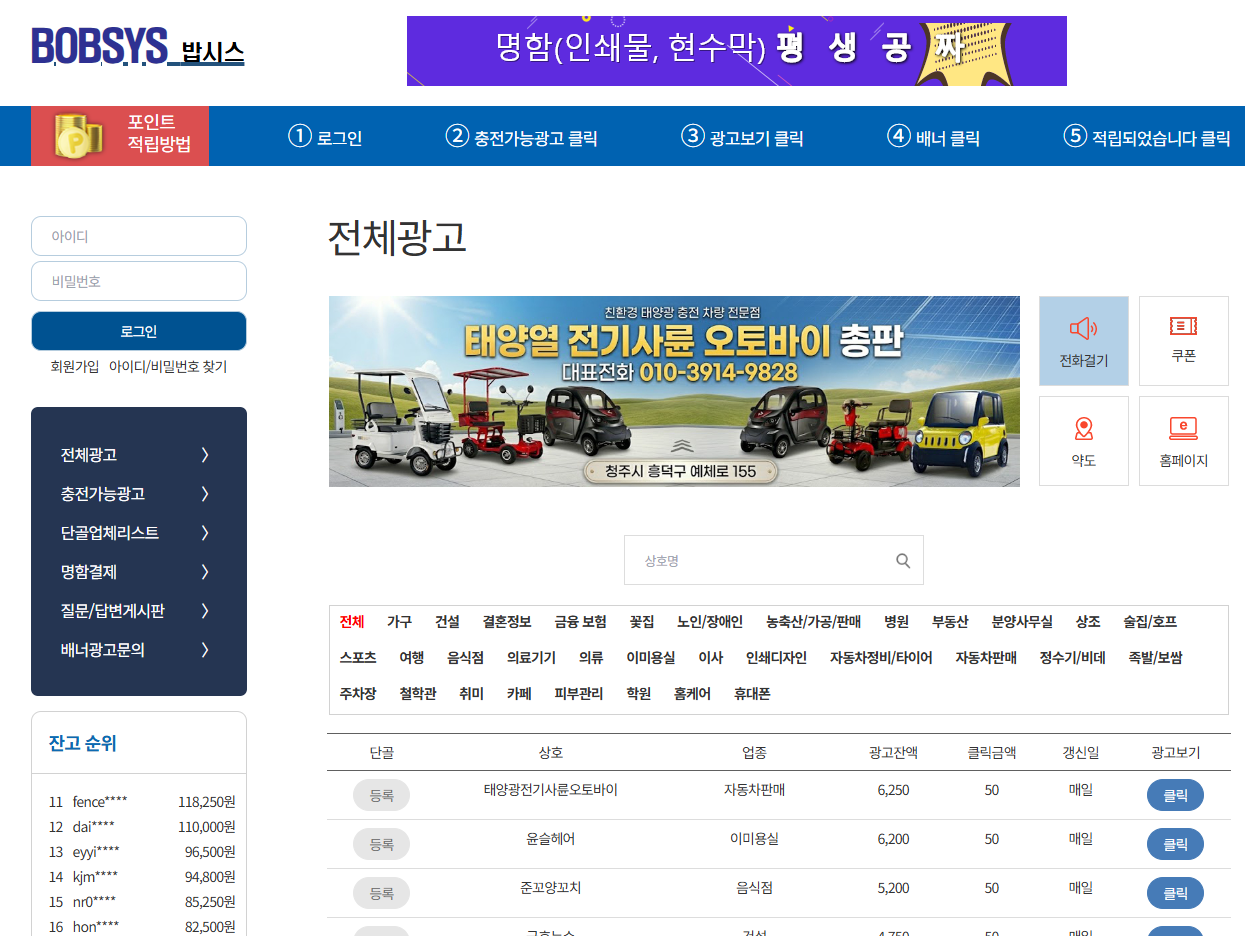Open the 약도 map pin tile

[1084, 441]
